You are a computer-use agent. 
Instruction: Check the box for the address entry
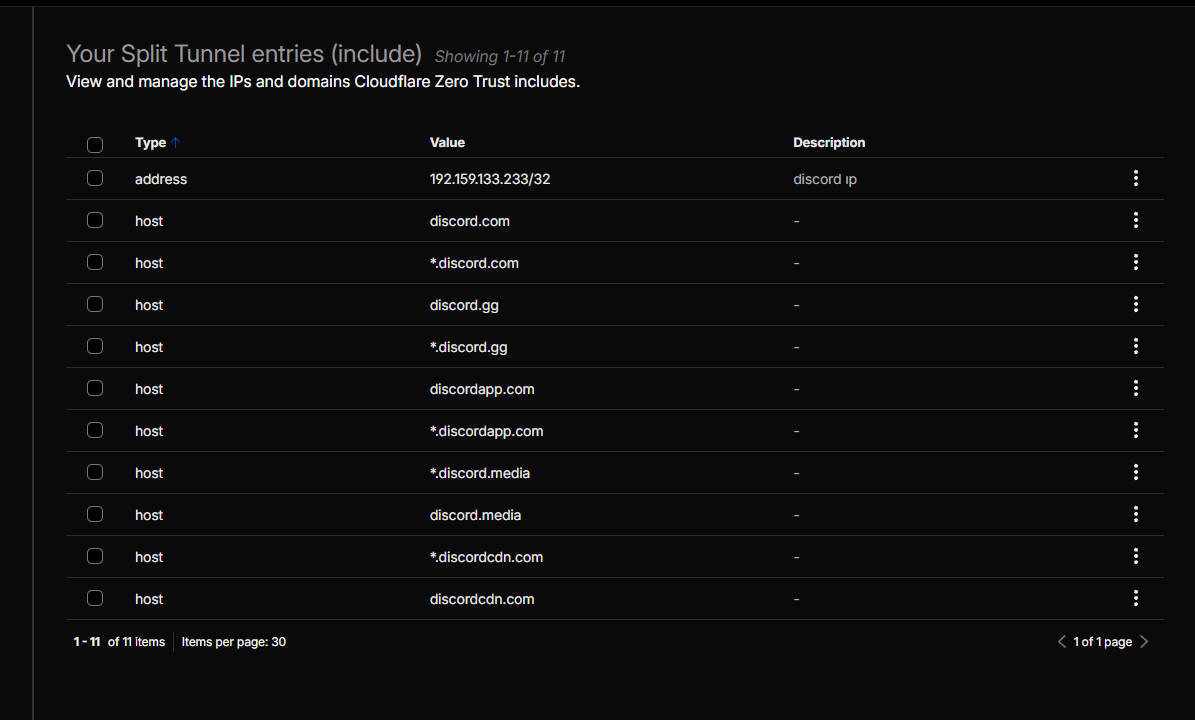pyautogui.click(x=95, y=179)
